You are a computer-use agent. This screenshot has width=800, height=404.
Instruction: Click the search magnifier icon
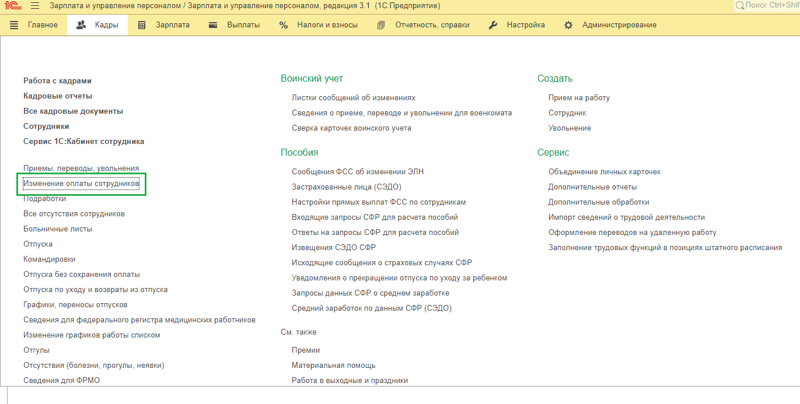pyautogui.click(x=739, y=6)
